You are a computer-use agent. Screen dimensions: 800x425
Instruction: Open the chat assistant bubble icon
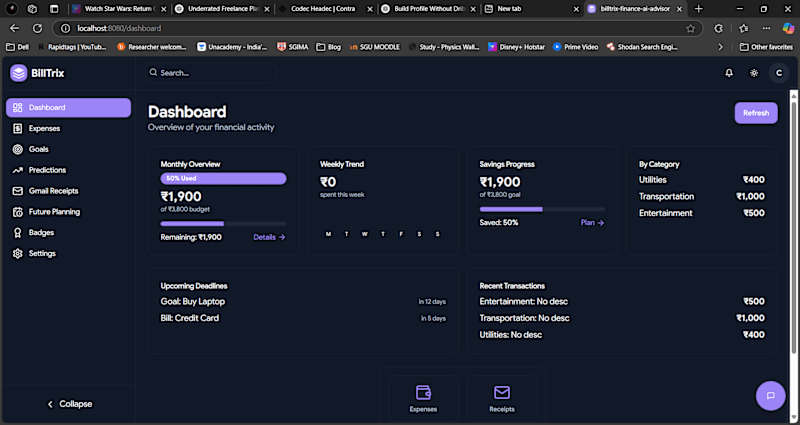click(770, 395)
